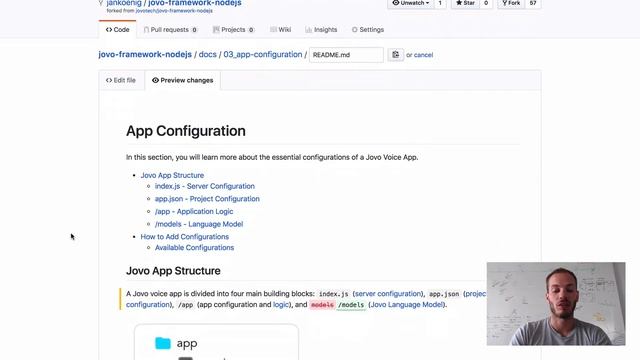Open the forked-from jovotech repository link

point(174,11)
